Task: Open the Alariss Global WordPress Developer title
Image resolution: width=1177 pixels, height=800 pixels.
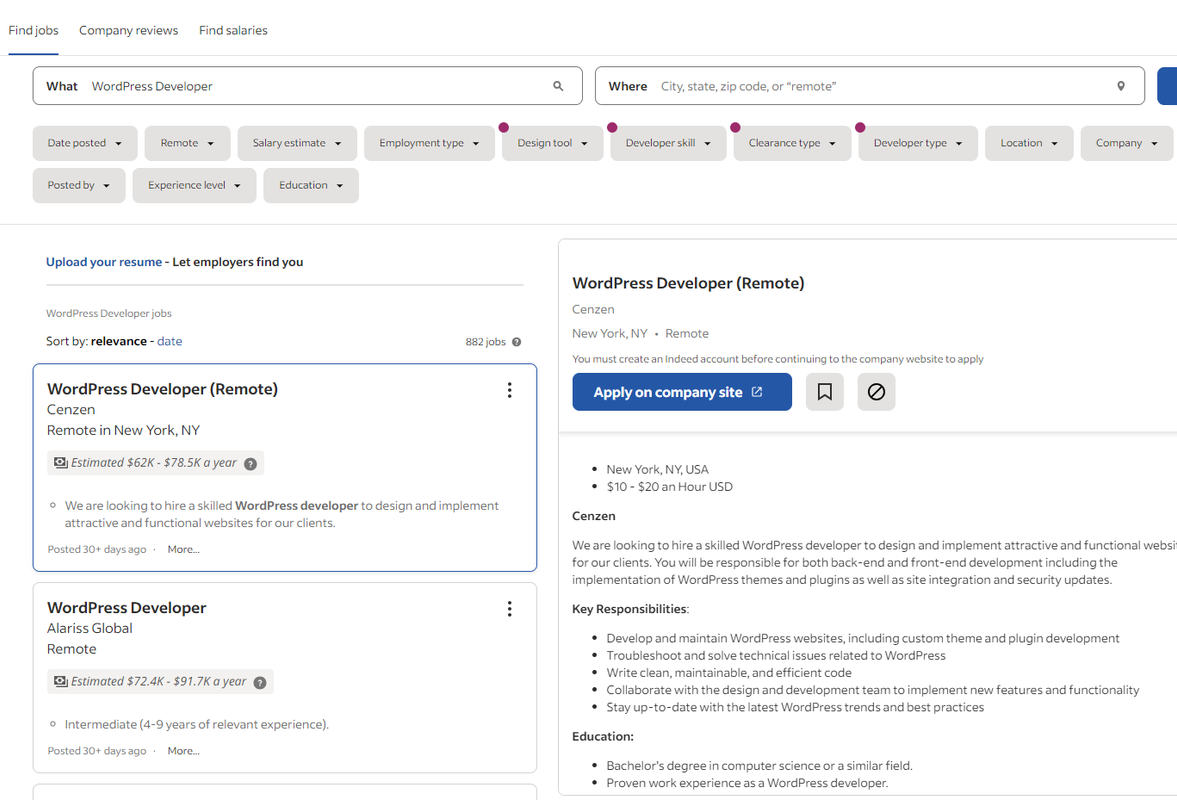Action: (x=126, y=608)
